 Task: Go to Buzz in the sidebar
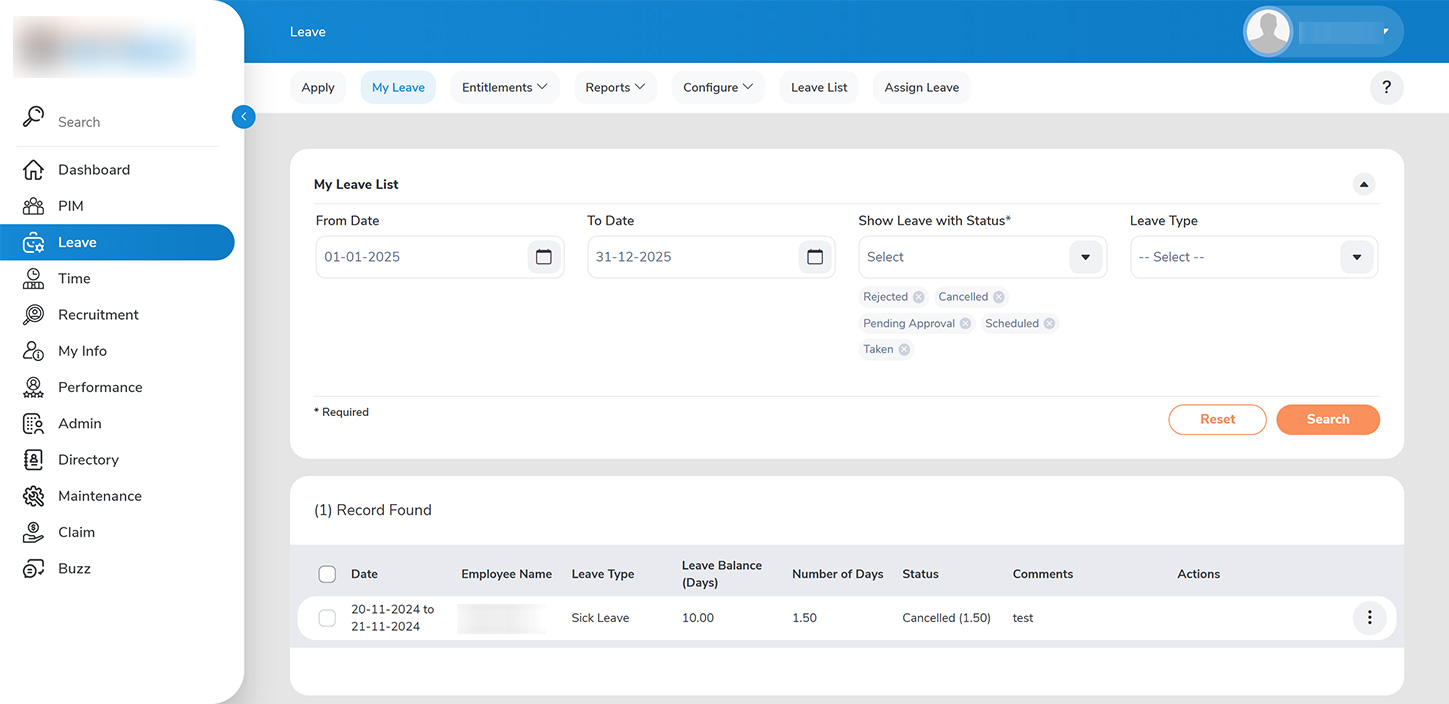tap(74, 569)
